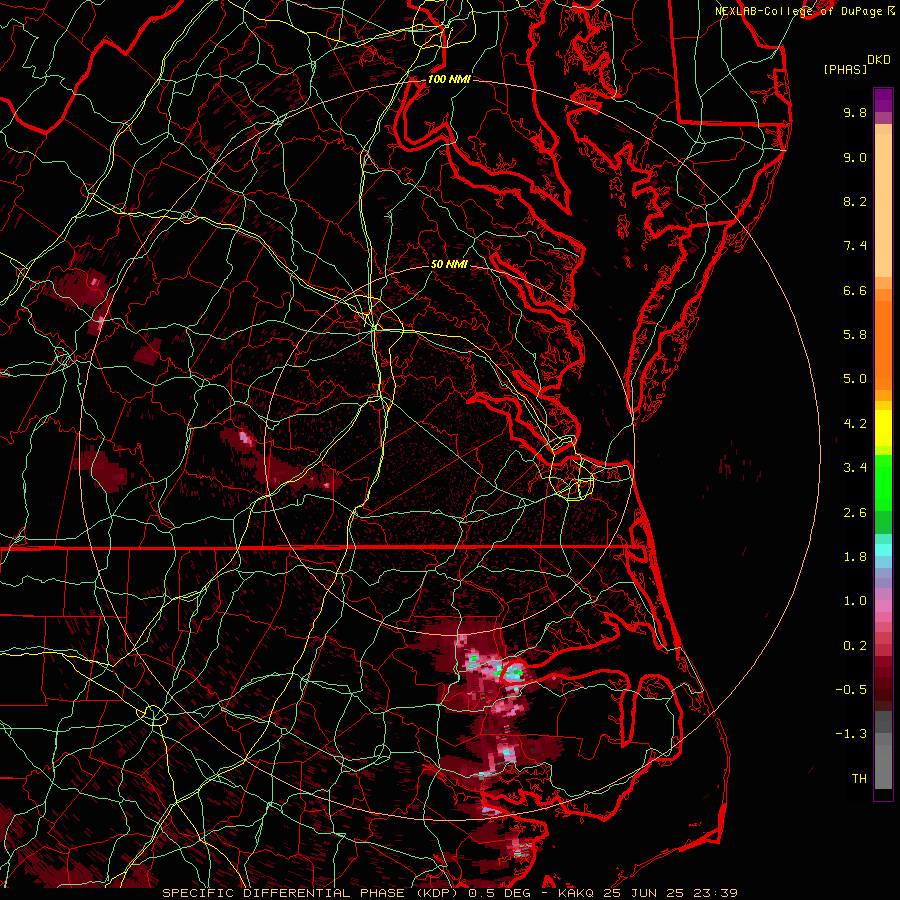Click the 50 NMI range ring label
The height and width of the screenshot is (900, 900).
449,264
